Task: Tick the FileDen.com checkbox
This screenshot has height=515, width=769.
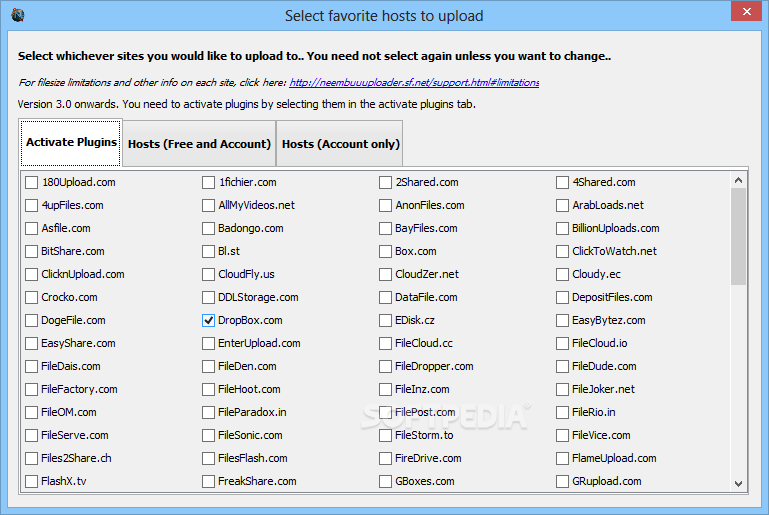Action: (x=208, y=366)
